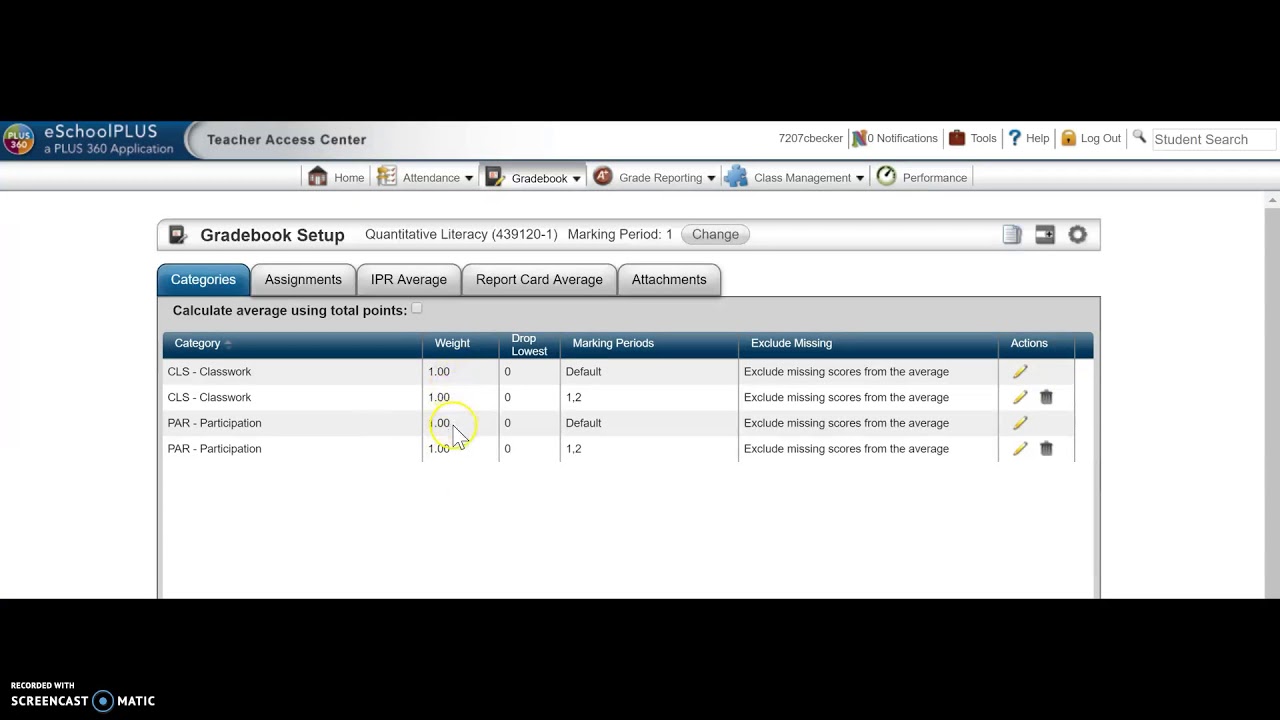
Task: Click the eSchoolPLUS 360 logo
Action: 18,139
